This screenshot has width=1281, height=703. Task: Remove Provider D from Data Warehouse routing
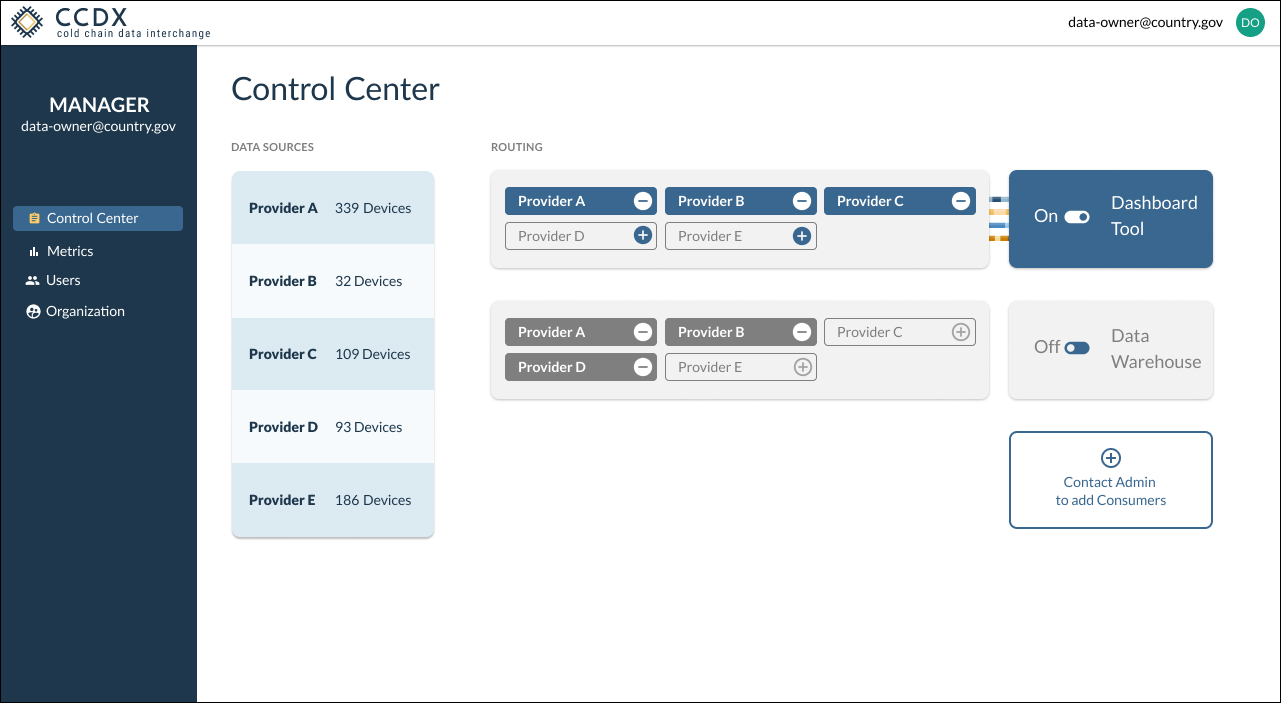pos(643,366)
